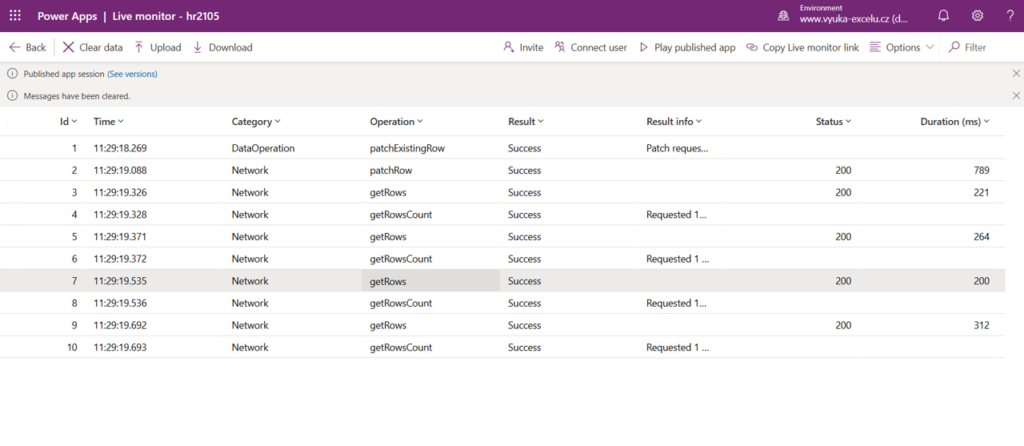Click info icon beside Messages have been cleared

(x=12, y=96)
